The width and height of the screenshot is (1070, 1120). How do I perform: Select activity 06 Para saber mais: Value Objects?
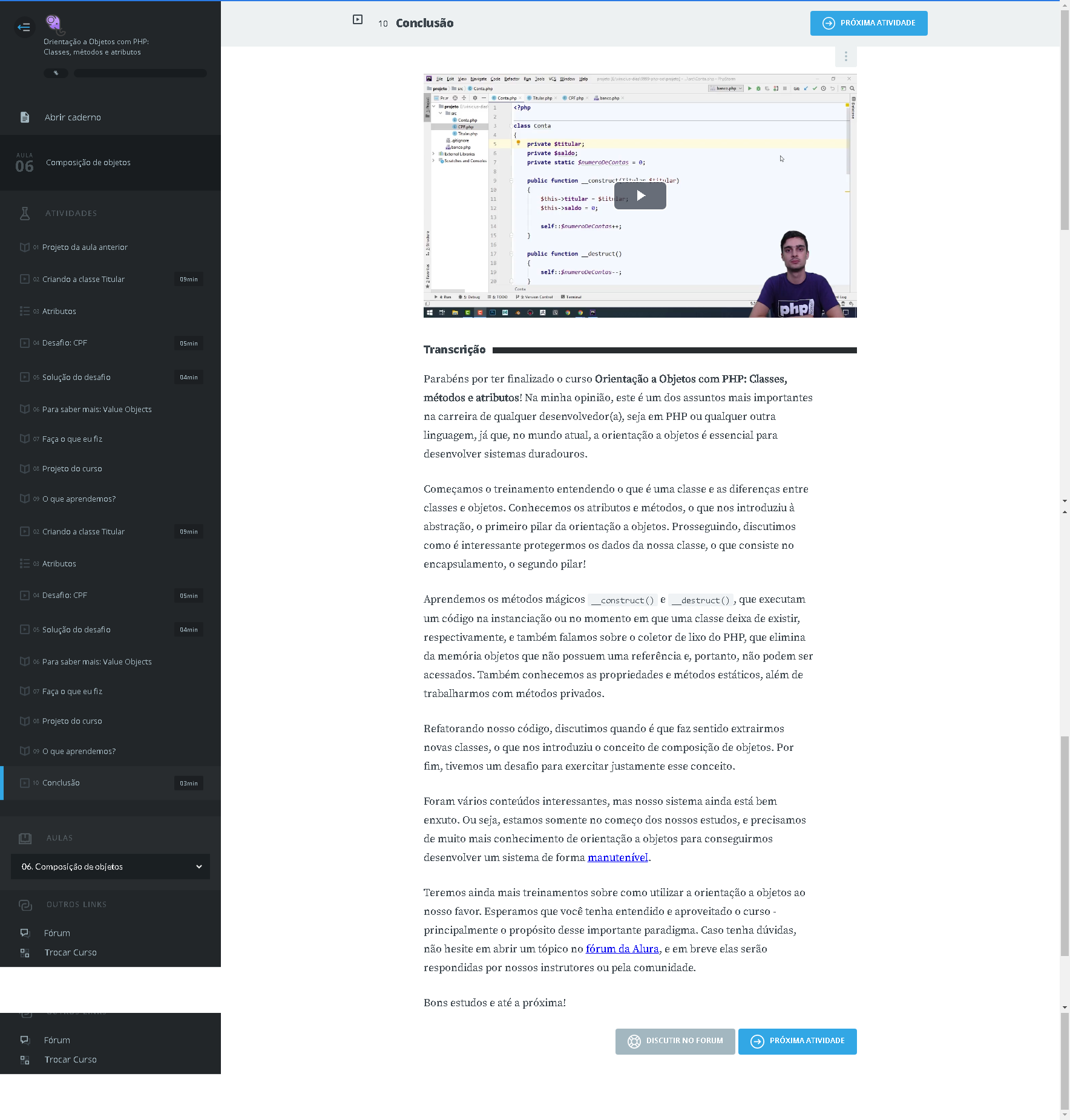[x=97, y=410]
